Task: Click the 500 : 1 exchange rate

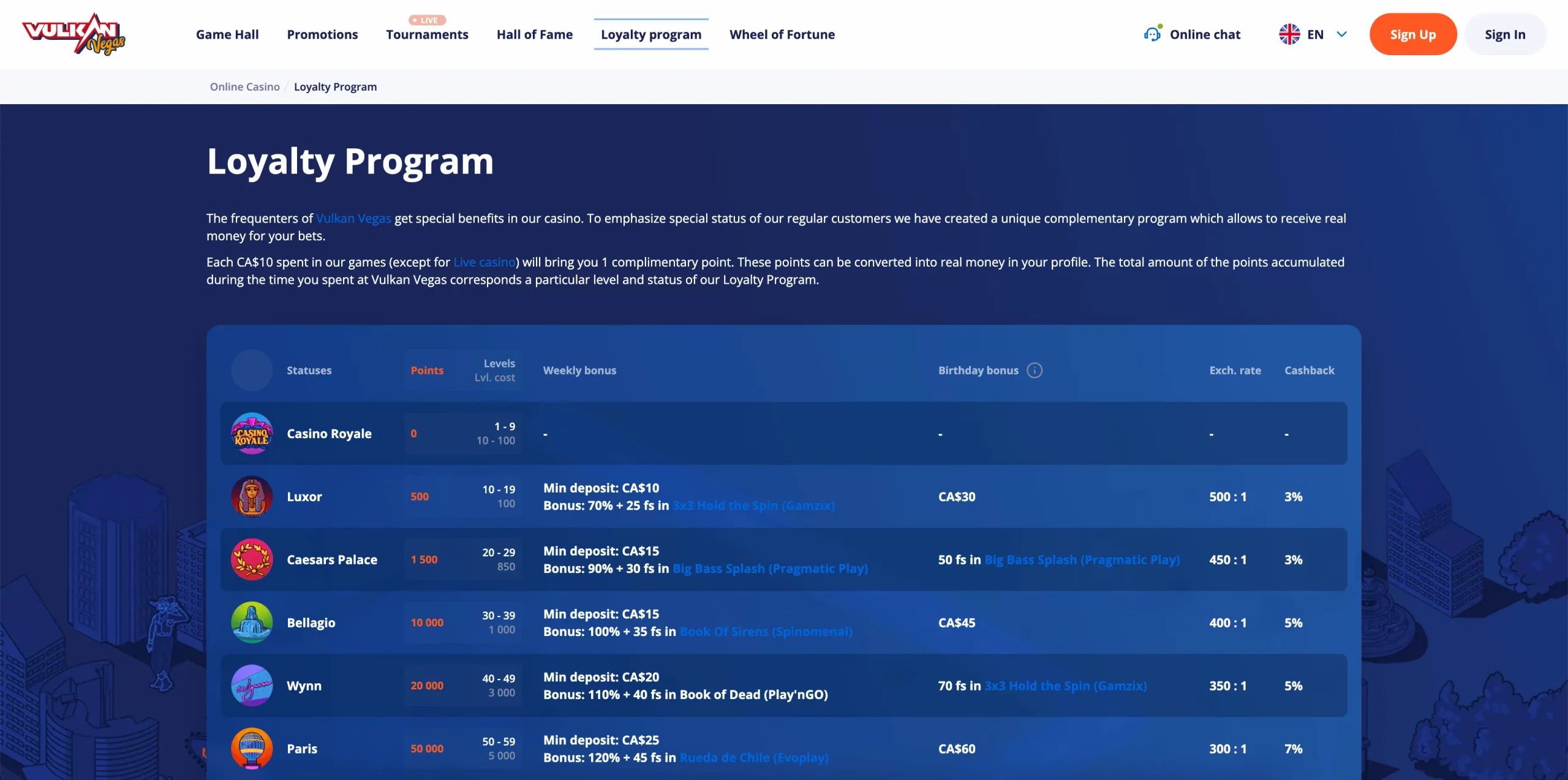Action: pos(1227,497)
